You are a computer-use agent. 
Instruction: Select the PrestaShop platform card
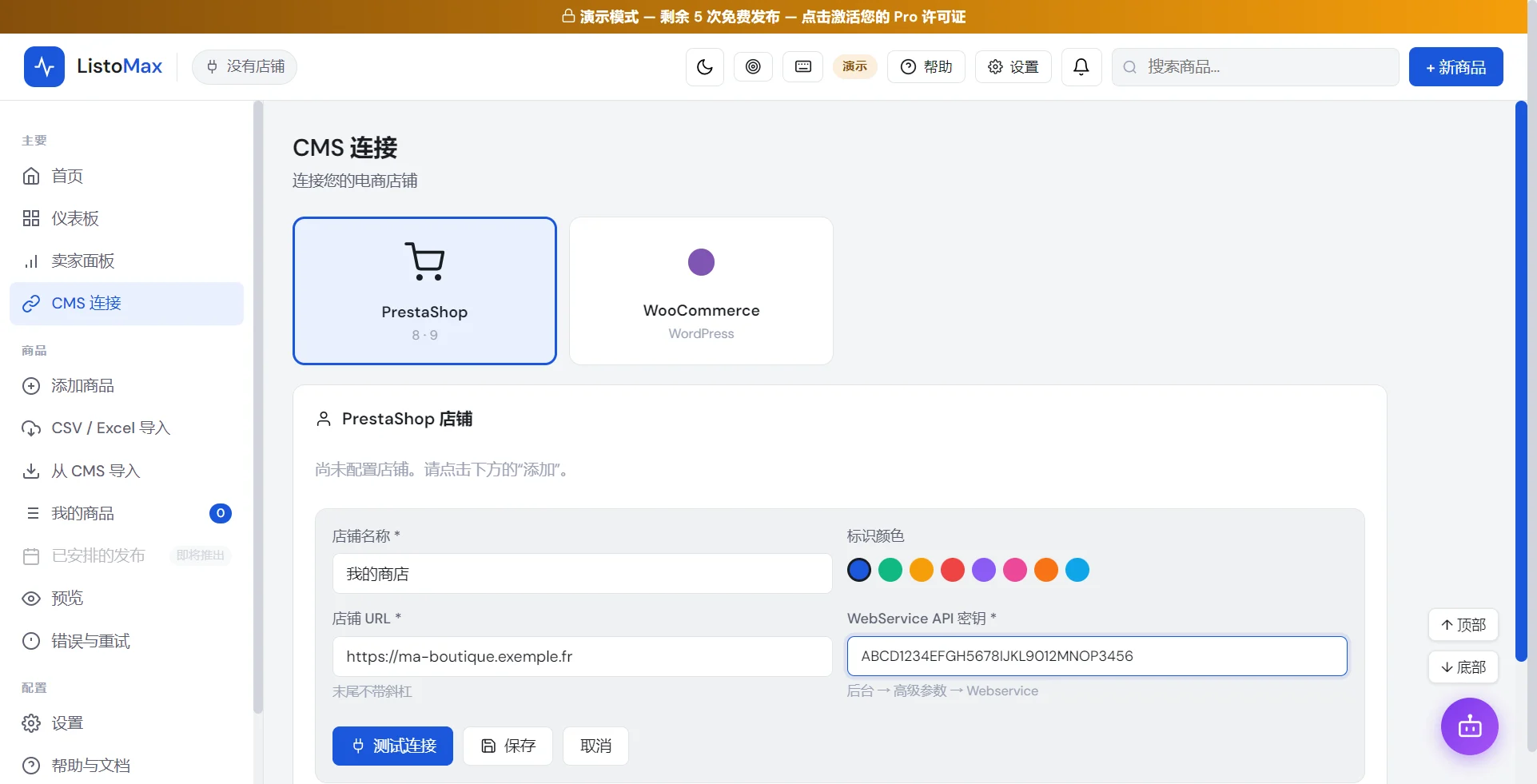tap(424, 291)
